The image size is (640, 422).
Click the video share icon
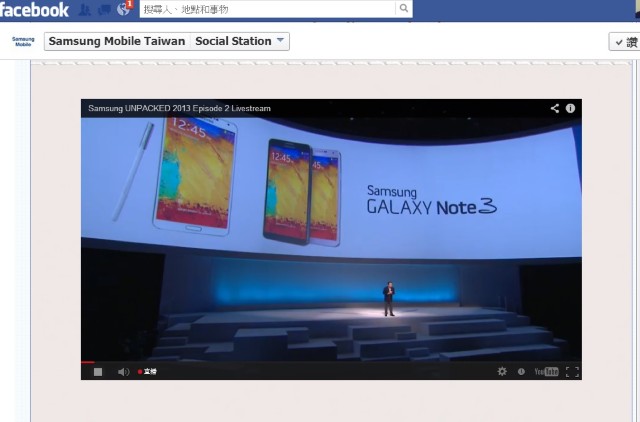[554, 108]
